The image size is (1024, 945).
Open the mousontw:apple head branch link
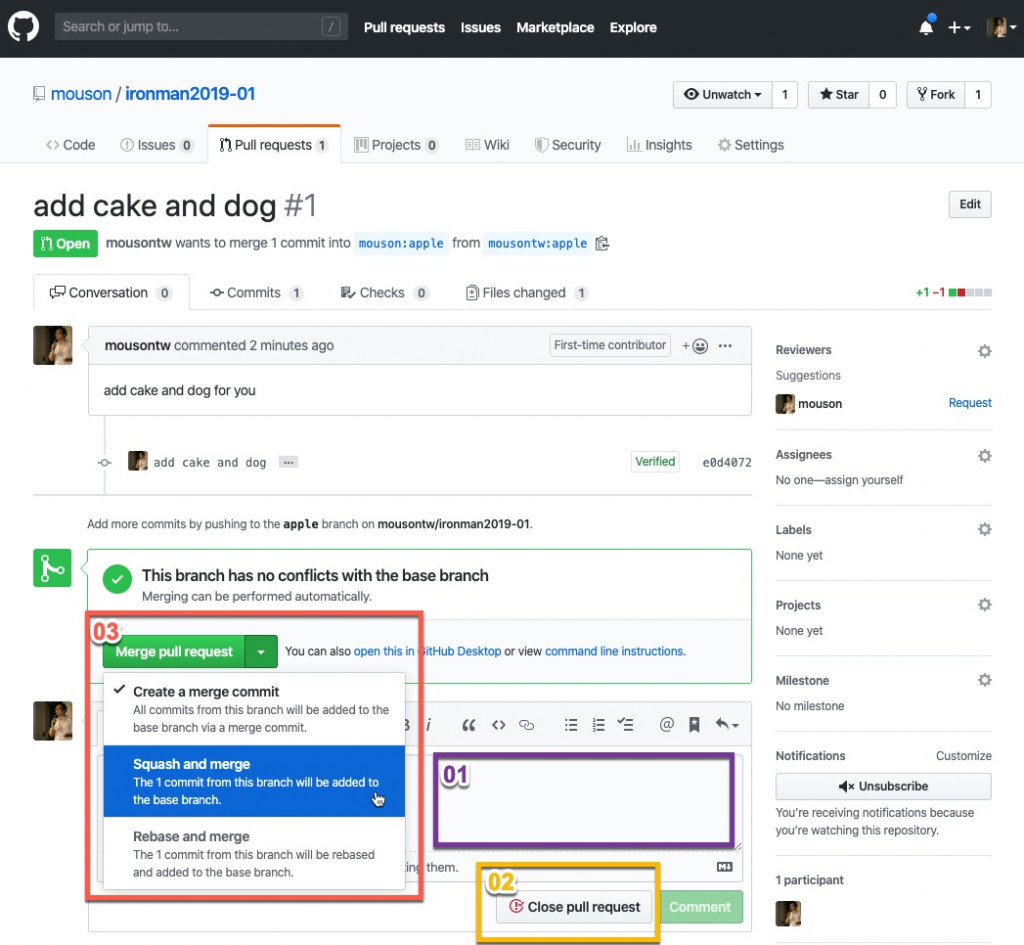click(537, 244)
